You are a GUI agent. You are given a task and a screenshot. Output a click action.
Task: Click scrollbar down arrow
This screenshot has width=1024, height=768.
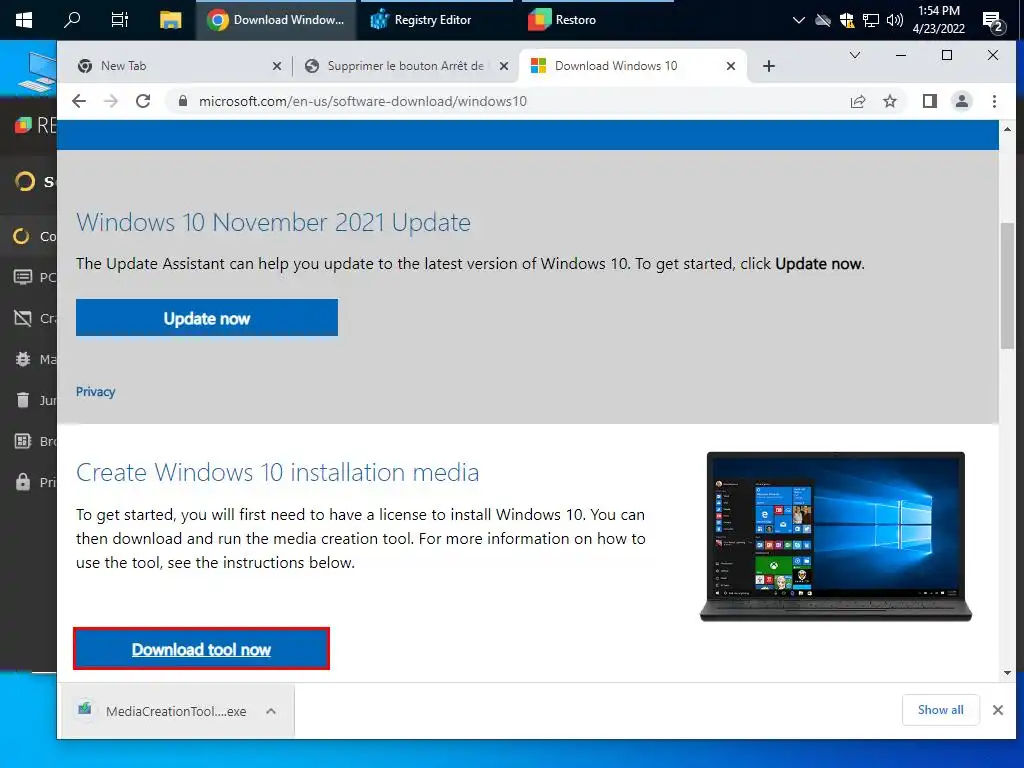[x=1007, y=673]
